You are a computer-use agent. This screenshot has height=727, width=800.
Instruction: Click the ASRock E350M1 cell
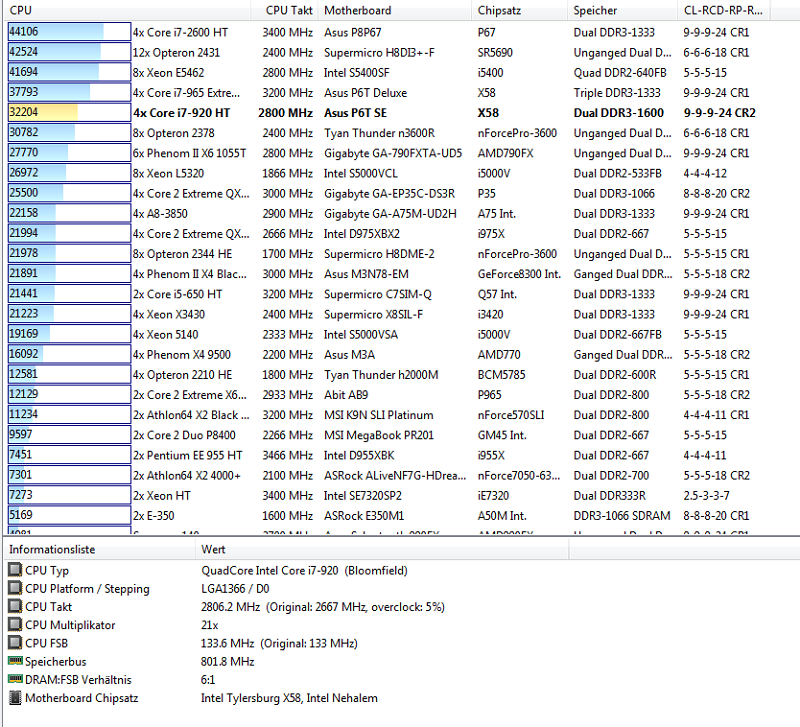pos(364,516)
